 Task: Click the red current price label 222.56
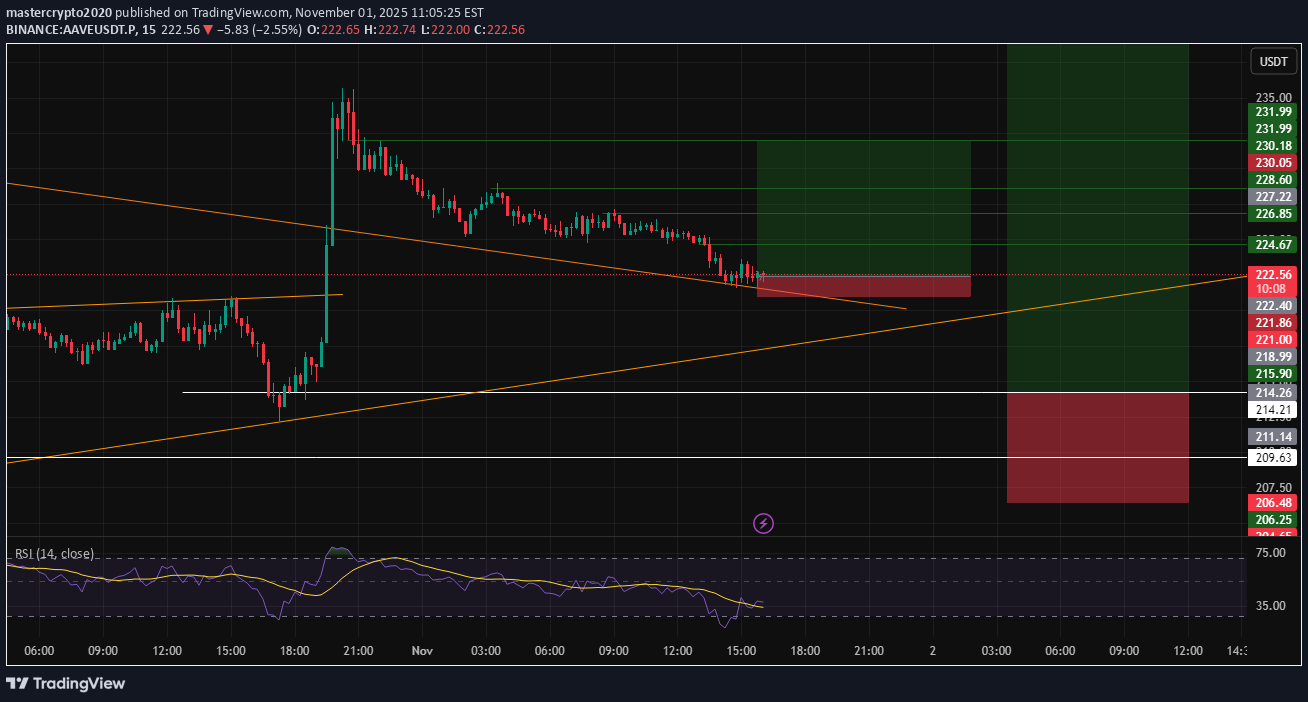click(1272, 274)
